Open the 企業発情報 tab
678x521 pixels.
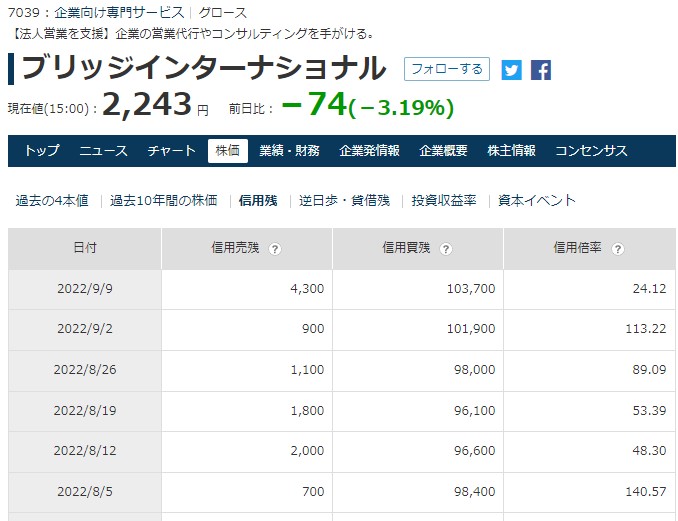point(369,150)
